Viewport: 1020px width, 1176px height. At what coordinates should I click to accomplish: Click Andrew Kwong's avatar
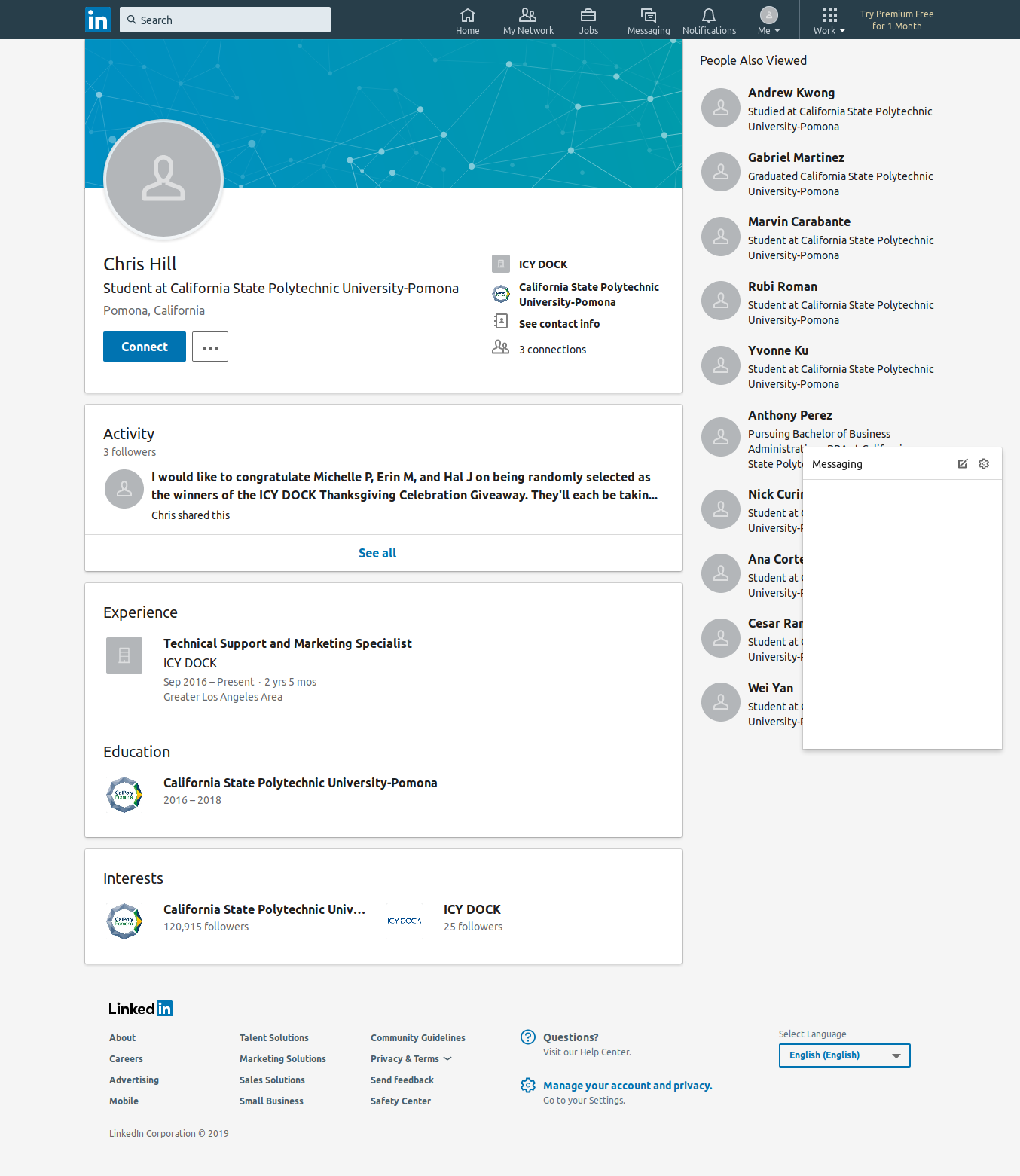(x=721, y=108)
